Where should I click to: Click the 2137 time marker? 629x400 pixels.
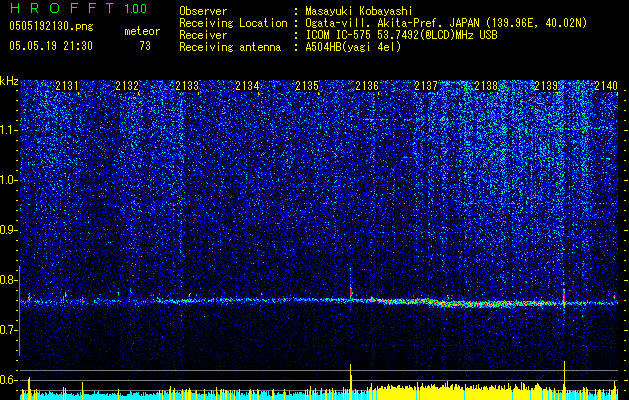pyautogui.click(x=426, y=85)
